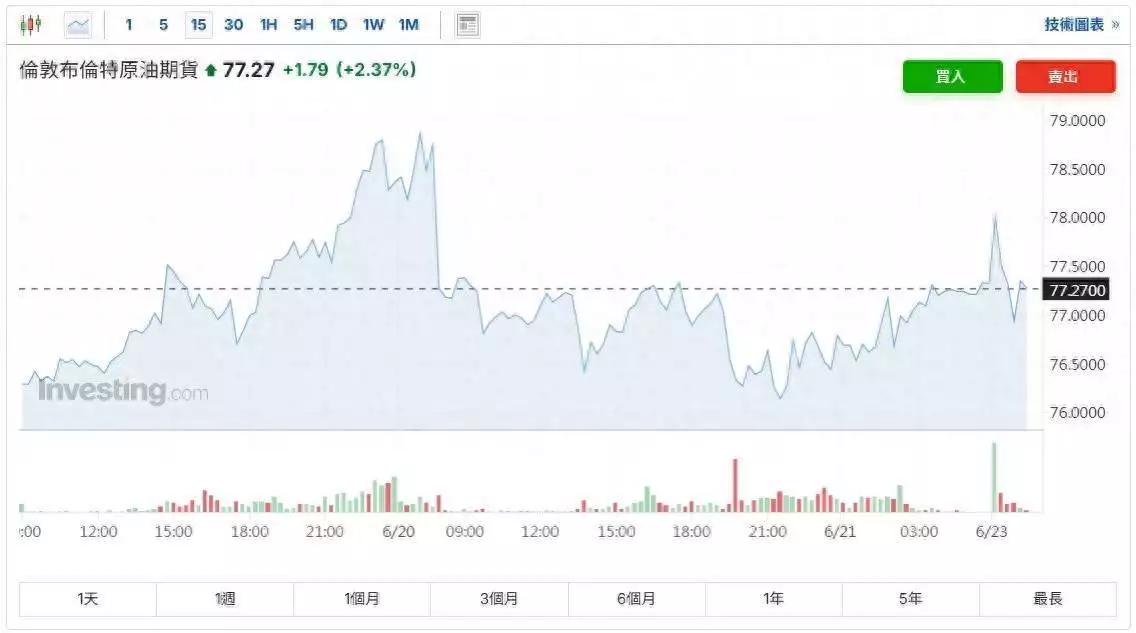Switch to 1W interval
The height and width of the screenshot is (633, 1136).
(373, 25)
